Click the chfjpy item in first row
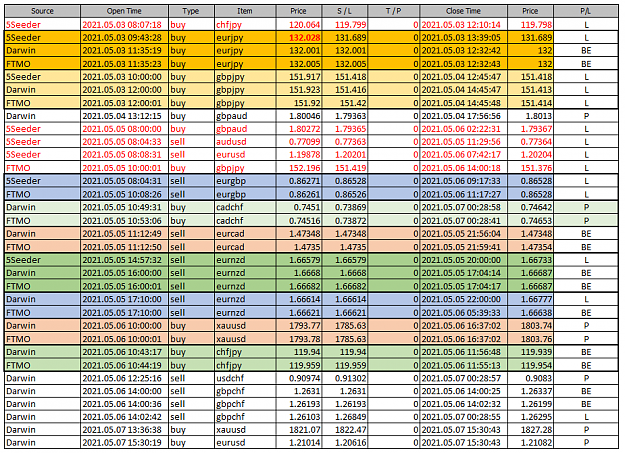Viewport: 625px width, 453px height. click(245, 25)
